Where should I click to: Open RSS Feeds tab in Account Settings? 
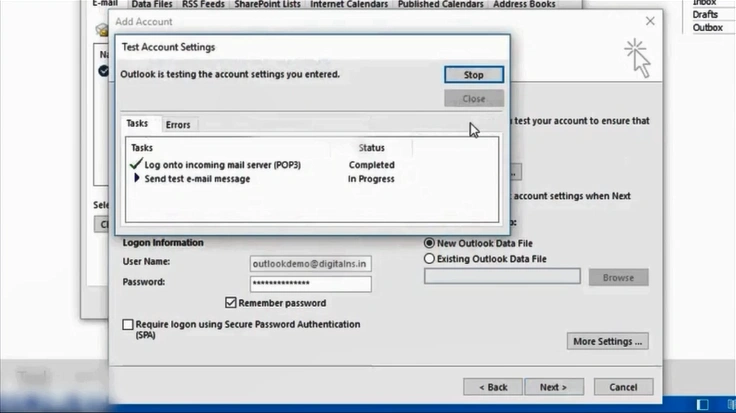point(203,4)
